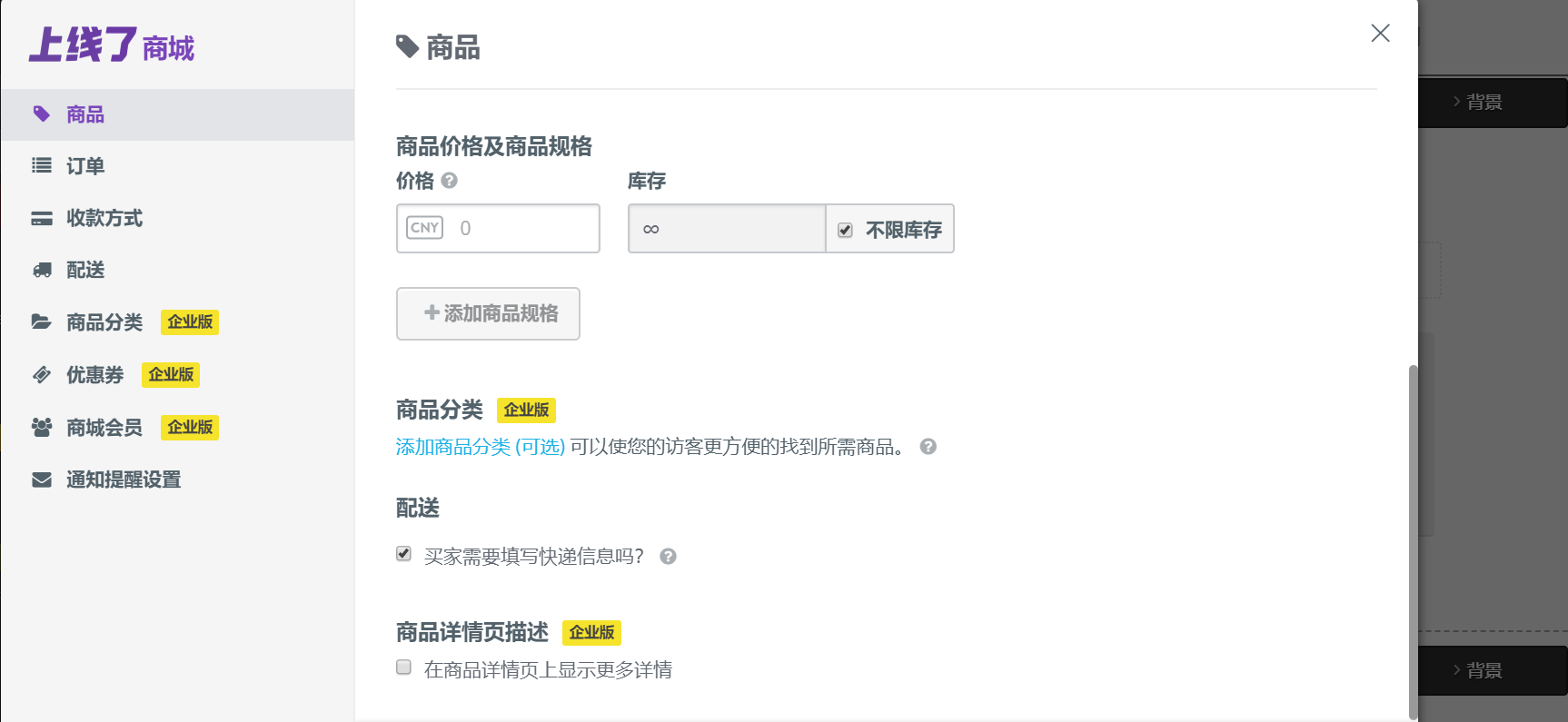Expand the lower 背景 panel on the right
This screenshot has width=1568, height=722.
point(1483,670)
